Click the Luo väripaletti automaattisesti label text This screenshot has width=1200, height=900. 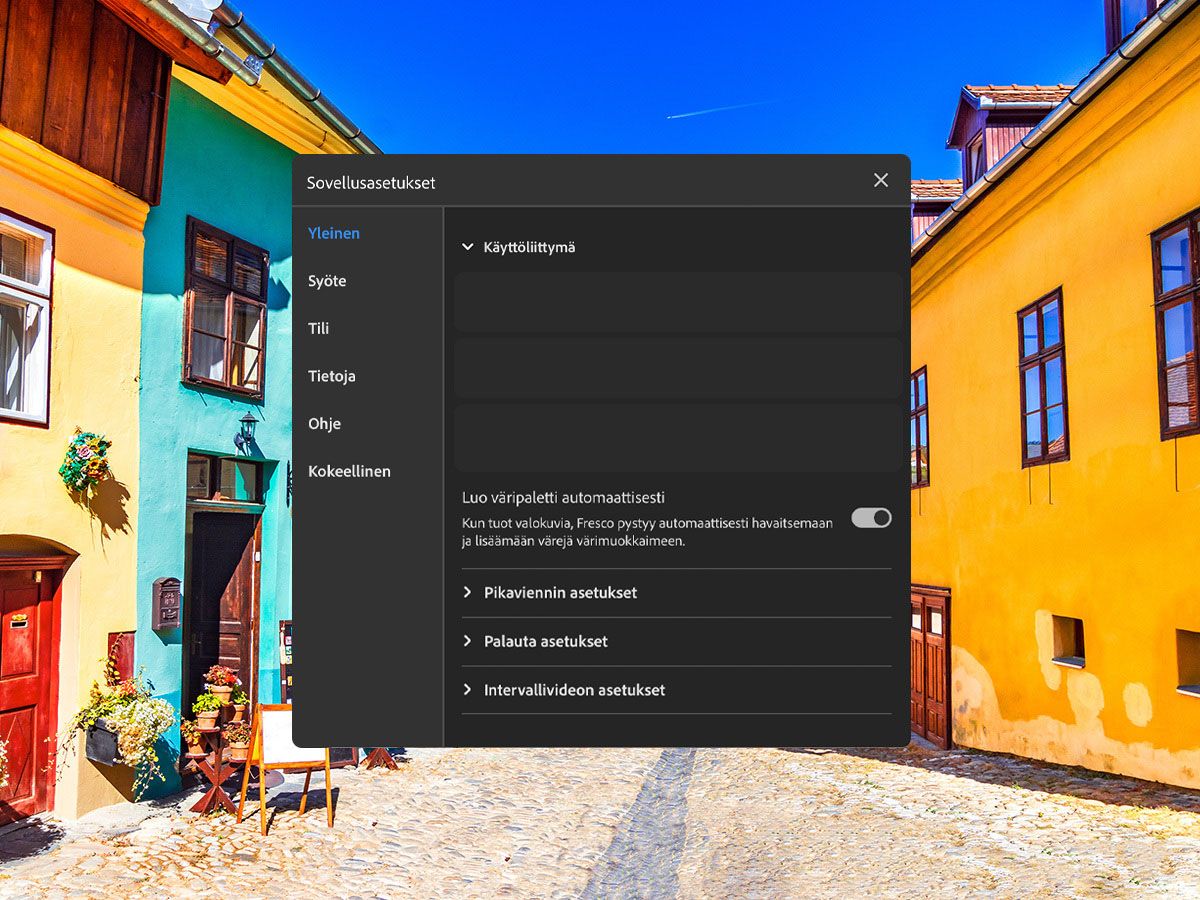tap(564, 497)
